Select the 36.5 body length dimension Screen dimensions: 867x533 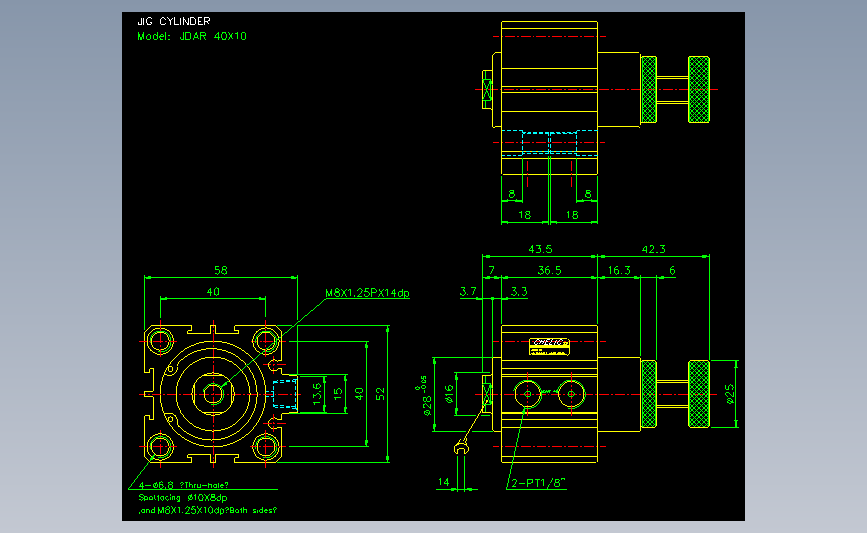550,270
